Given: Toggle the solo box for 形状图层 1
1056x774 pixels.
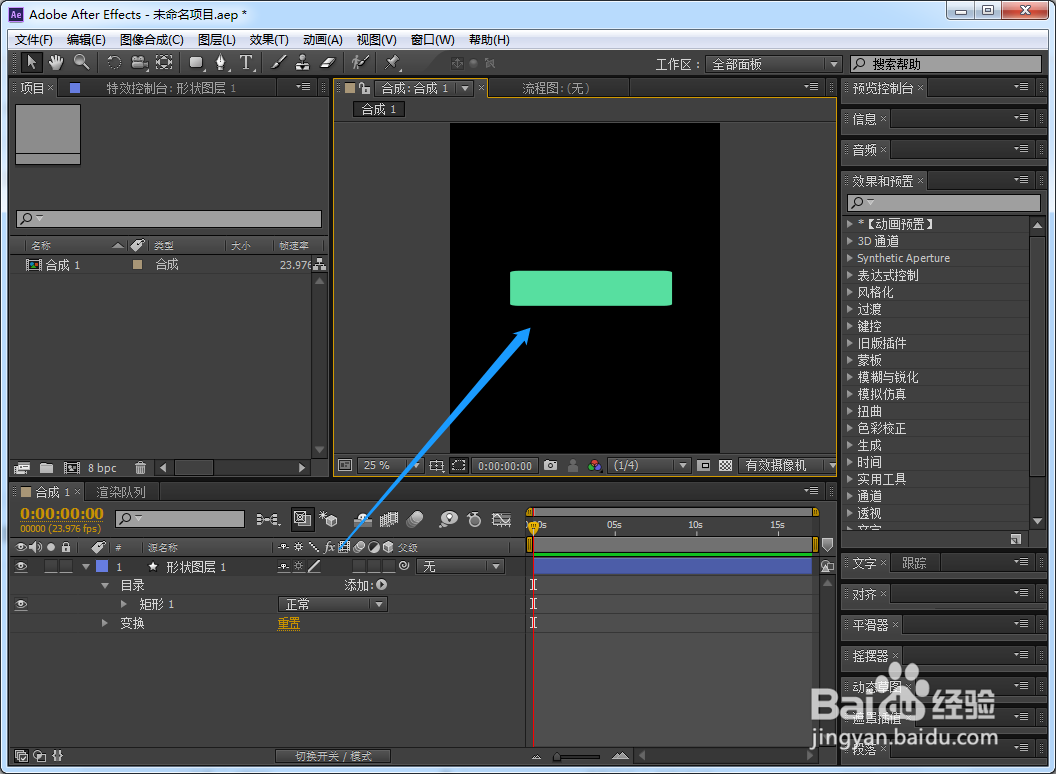Looking at the screenshot, I should pyautogui.click(x=51, y=567).
